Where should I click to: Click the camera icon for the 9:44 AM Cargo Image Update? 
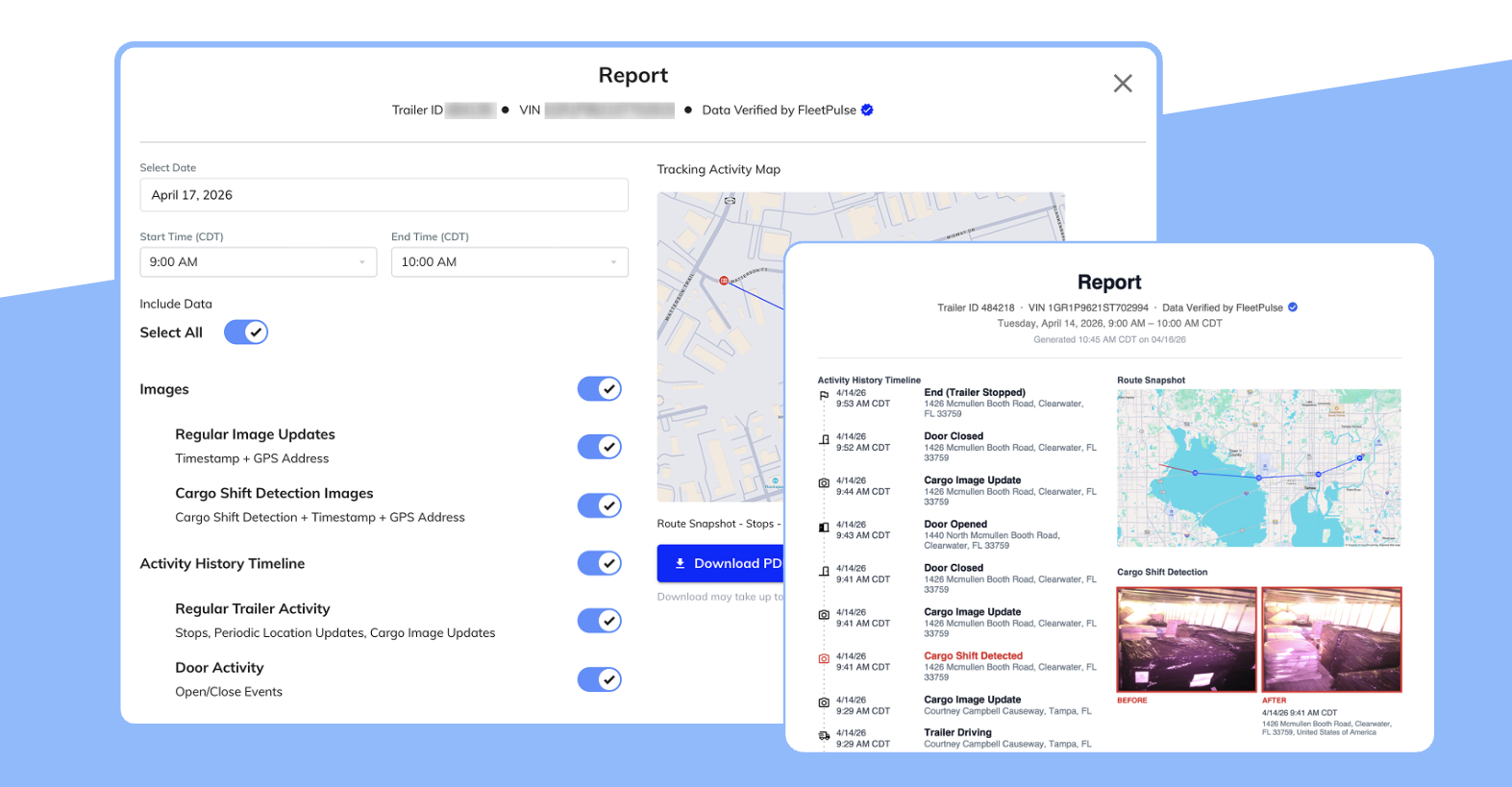coord(824,483)
